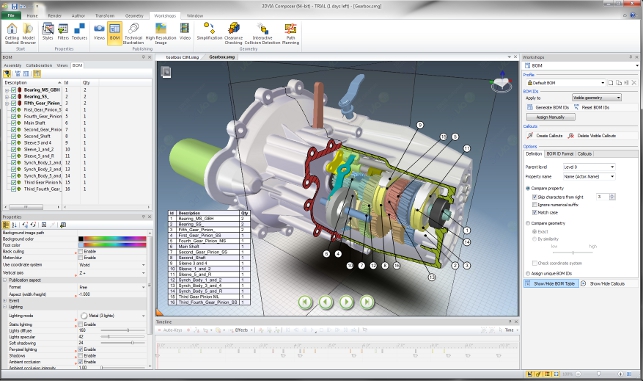Click the Show/Hide BOM Table button
The image size is (643, 381).
pos(551,284)
